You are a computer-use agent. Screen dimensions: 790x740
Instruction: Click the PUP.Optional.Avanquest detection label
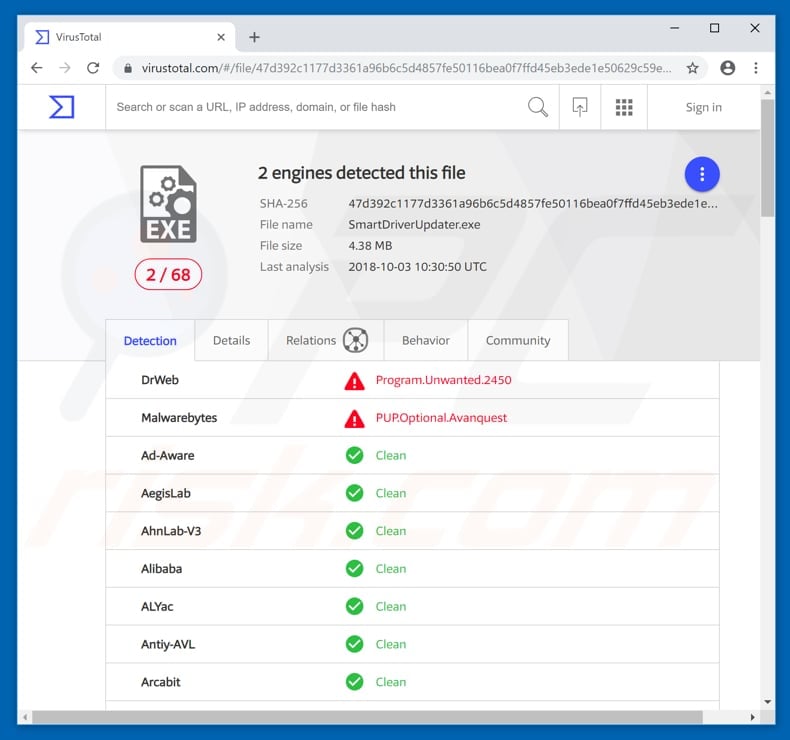(441, 418)
